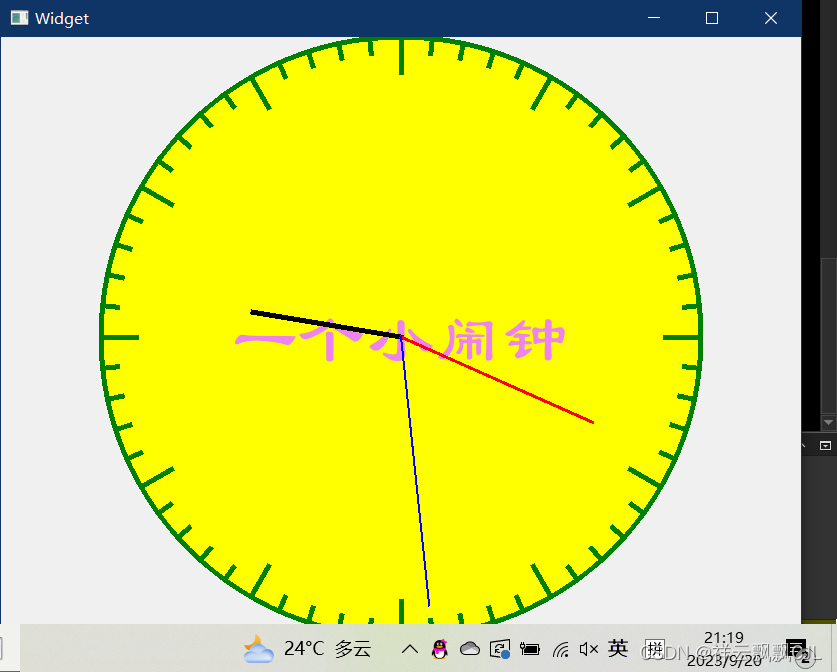Open the panel dropdown icon in background window

[x=825, y=446]
